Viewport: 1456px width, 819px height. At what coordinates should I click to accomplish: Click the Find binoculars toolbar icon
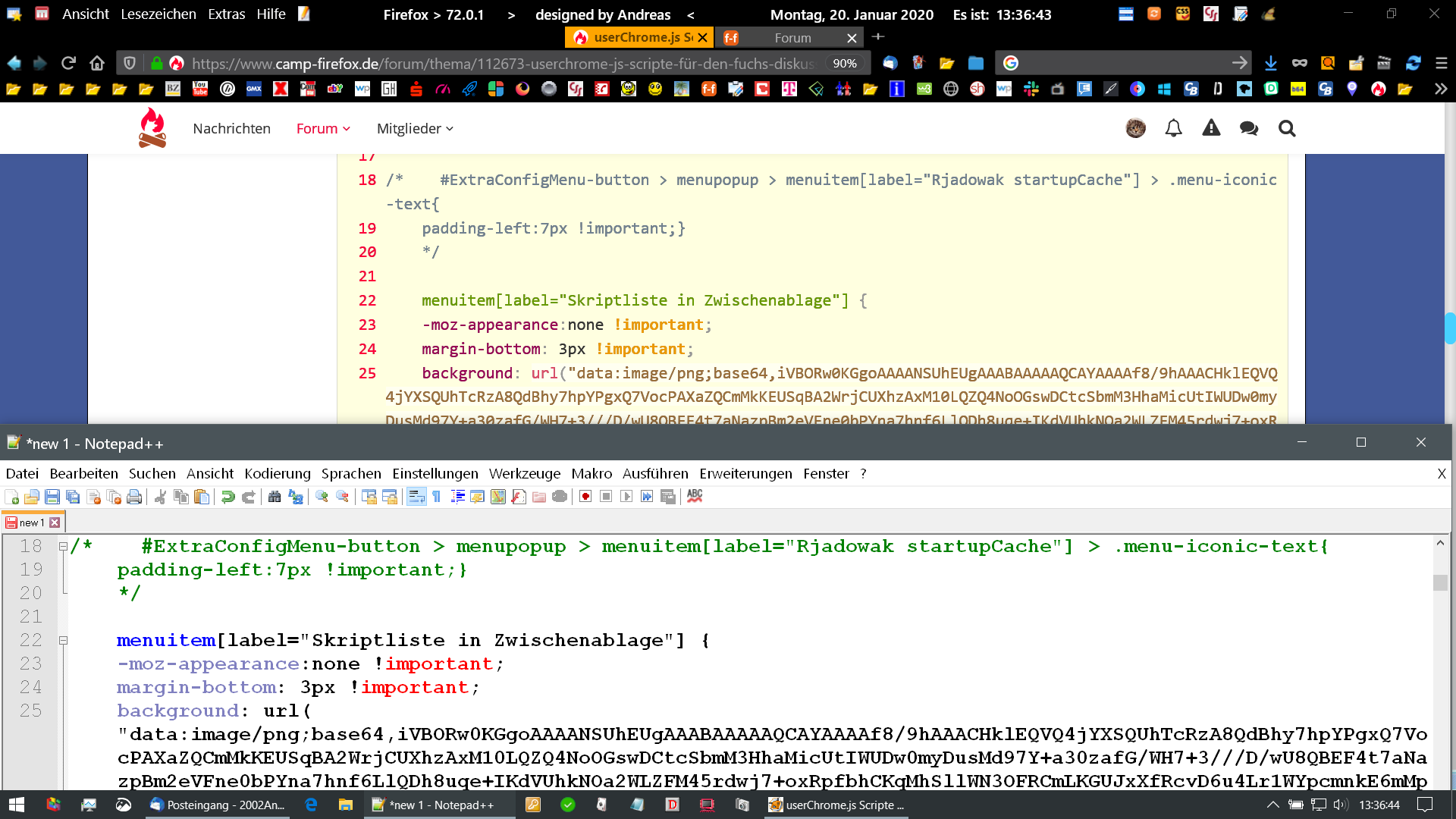(x=275, y=497)
